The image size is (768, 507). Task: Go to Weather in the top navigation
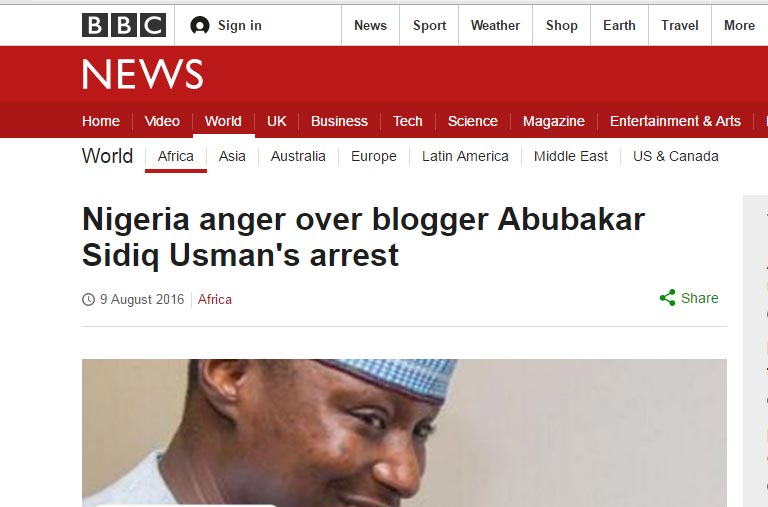pyautogui.click(x=495, y=25)
